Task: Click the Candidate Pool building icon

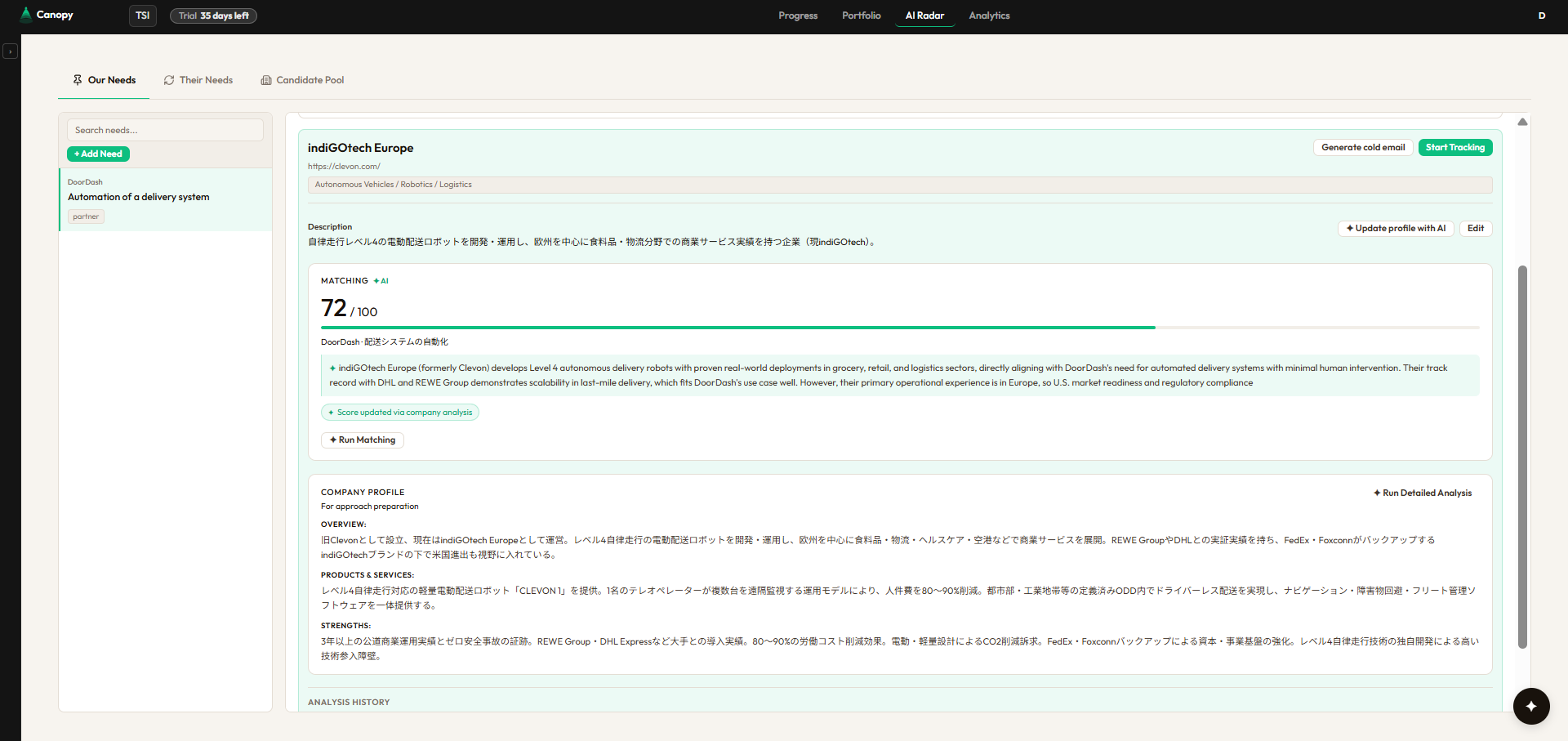Action: coord(266,80)
